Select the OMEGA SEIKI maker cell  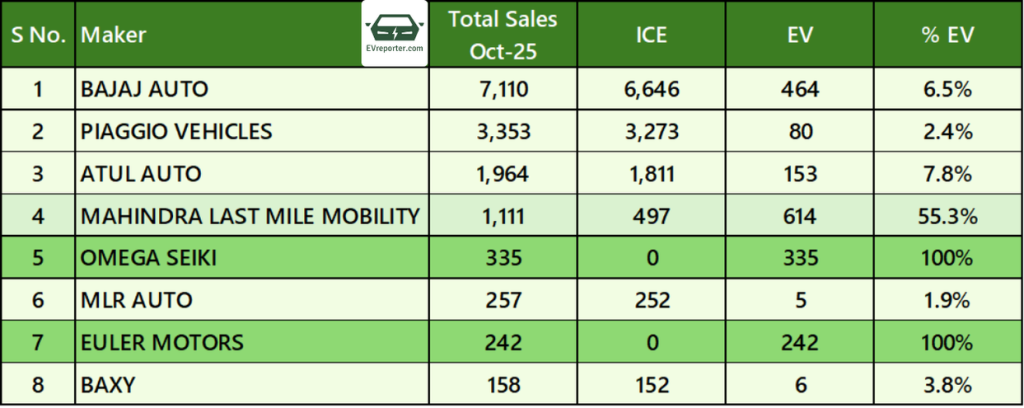149,258
